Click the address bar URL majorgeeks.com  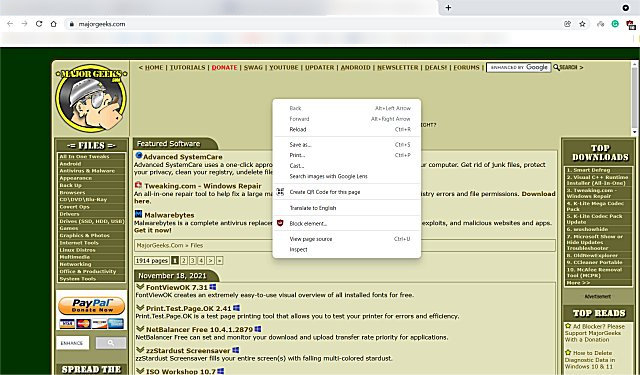pos(102,24)
